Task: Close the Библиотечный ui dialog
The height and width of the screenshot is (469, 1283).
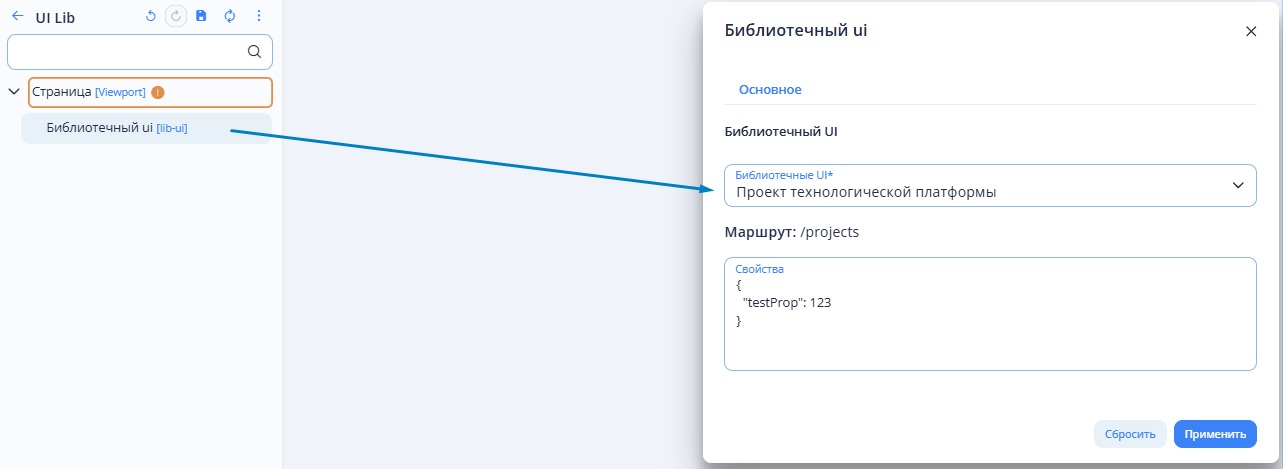Action: tap(1250, 31)
